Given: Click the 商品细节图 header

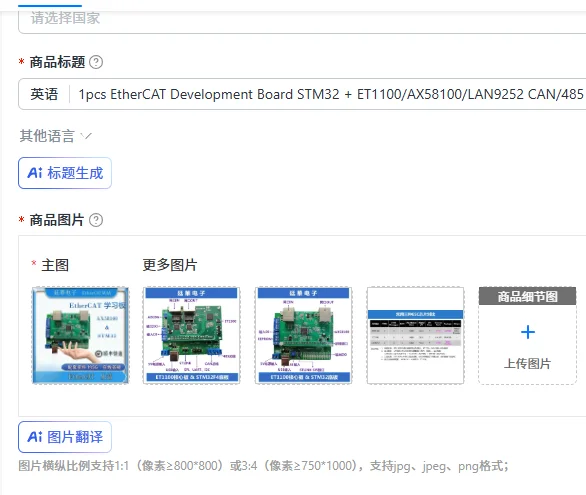Looking at the screenshot, I should (527, 296).
